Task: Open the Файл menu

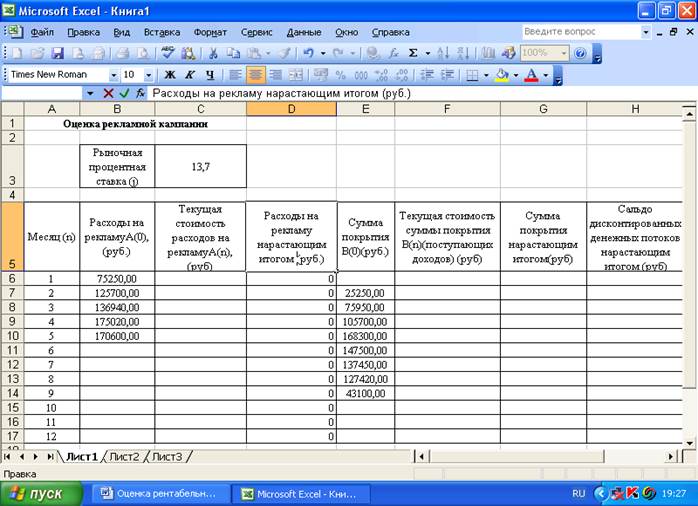Action: pyautogui.click(x=42, y=32)
